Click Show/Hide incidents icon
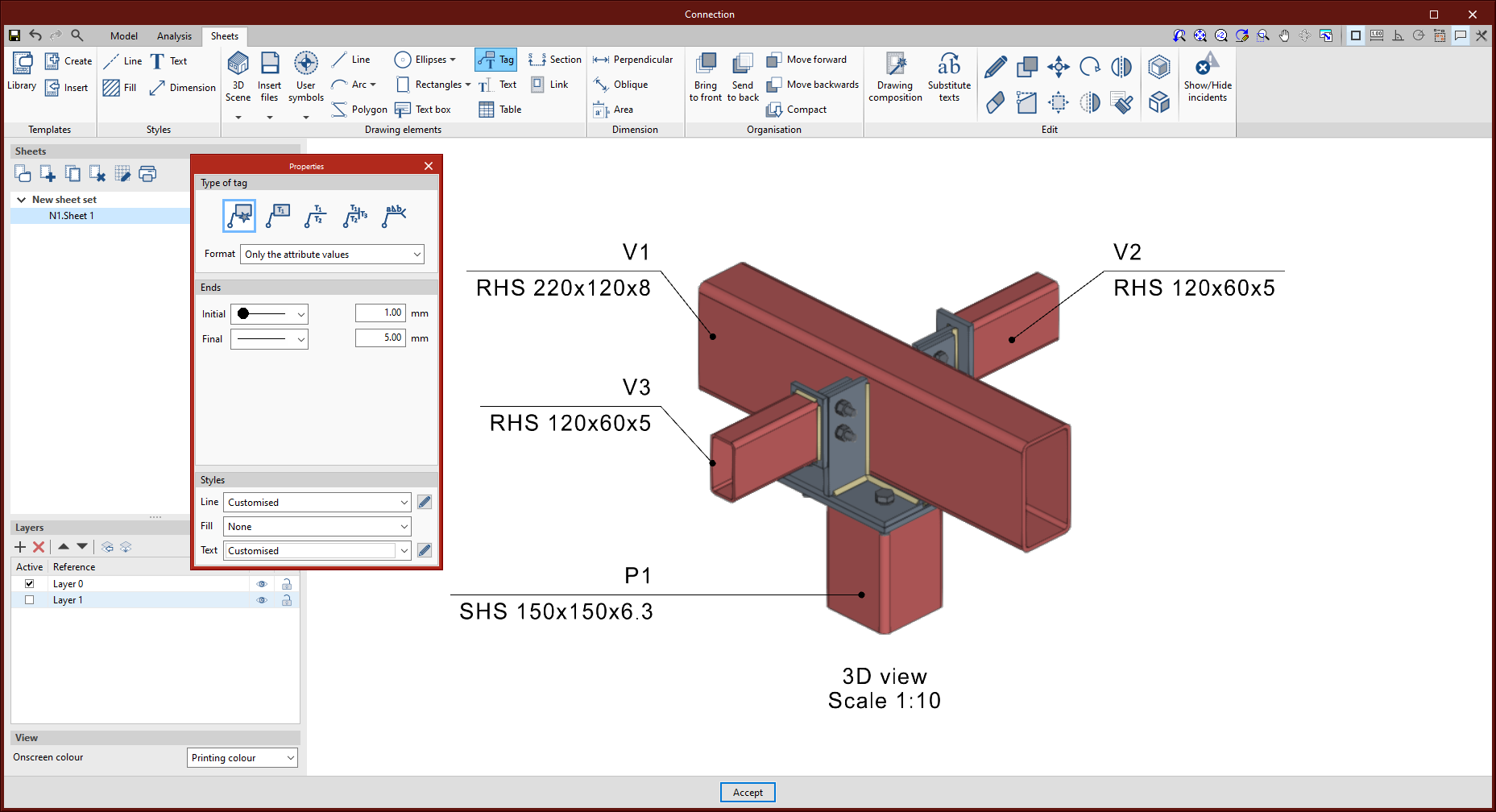Screen dimensions: 1496x812 (x=1207, y=64)
